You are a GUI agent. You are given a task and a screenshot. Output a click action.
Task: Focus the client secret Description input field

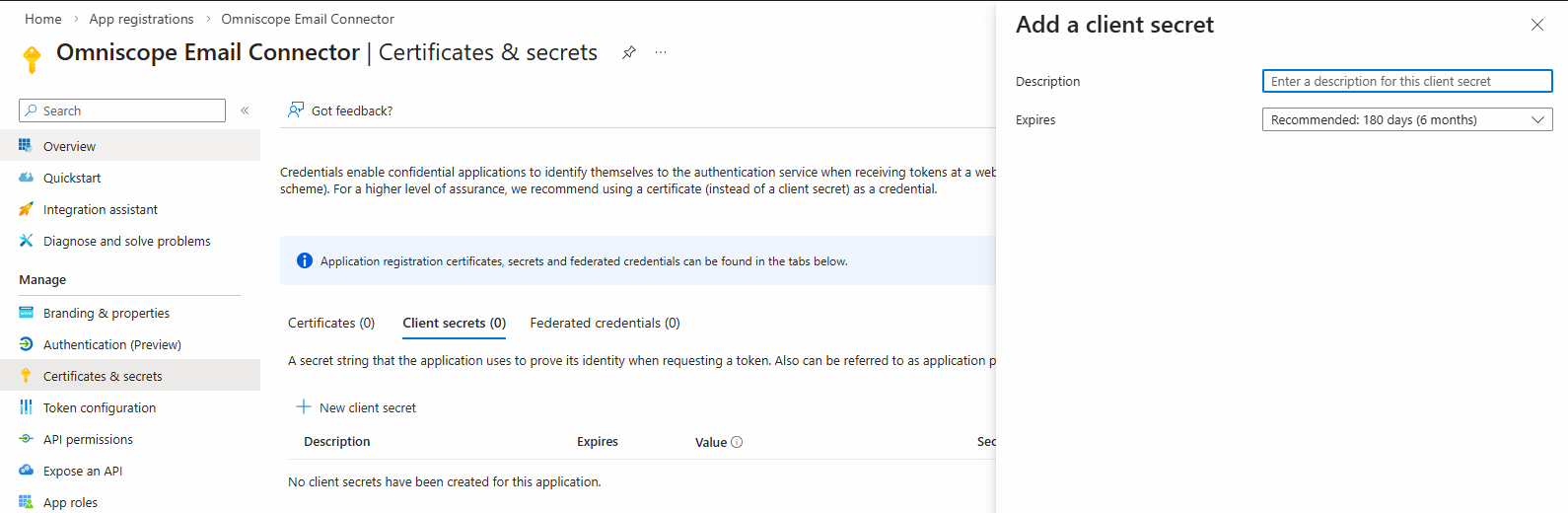point(1407,81)
